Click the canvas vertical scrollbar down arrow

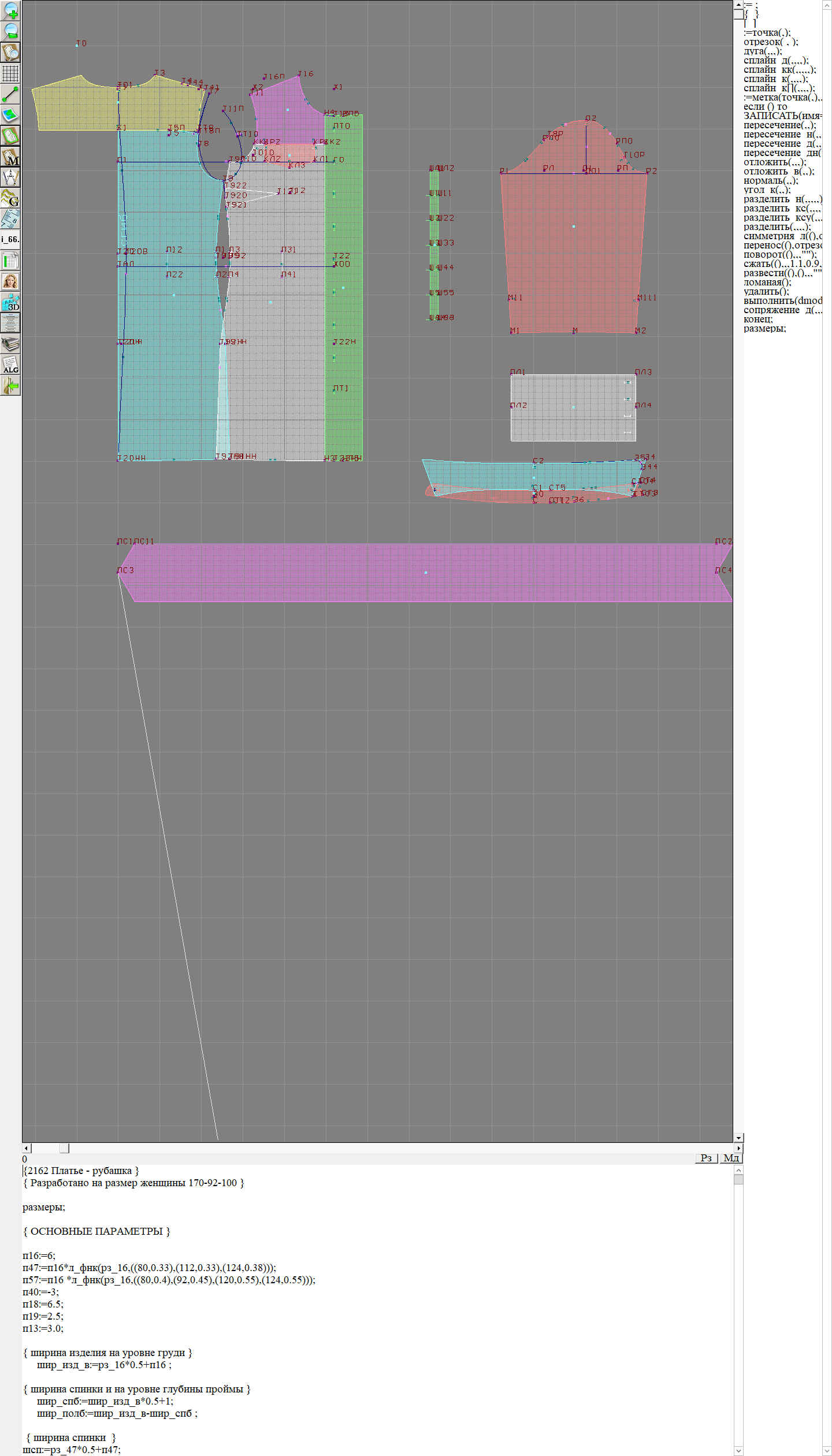(738, 1138)
